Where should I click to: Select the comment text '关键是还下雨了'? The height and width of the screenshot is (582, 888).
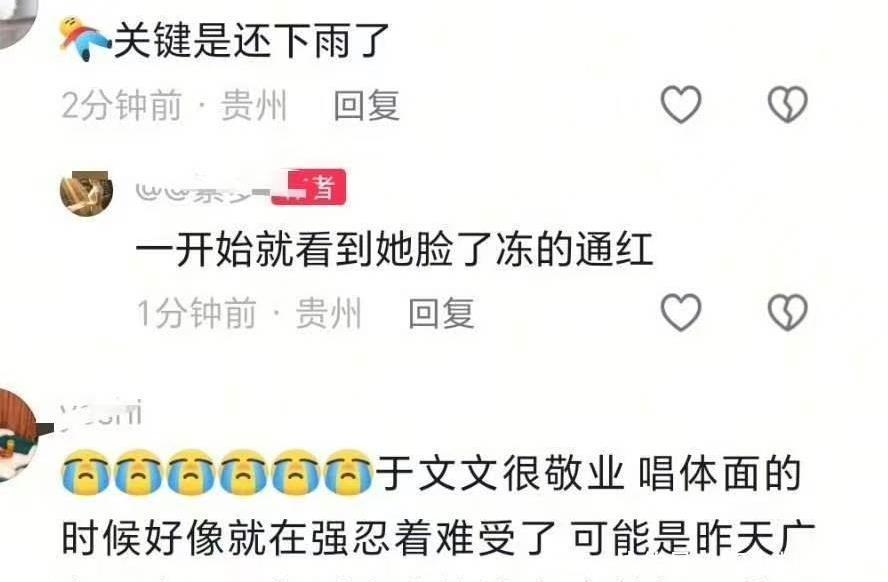pos(251,41)
